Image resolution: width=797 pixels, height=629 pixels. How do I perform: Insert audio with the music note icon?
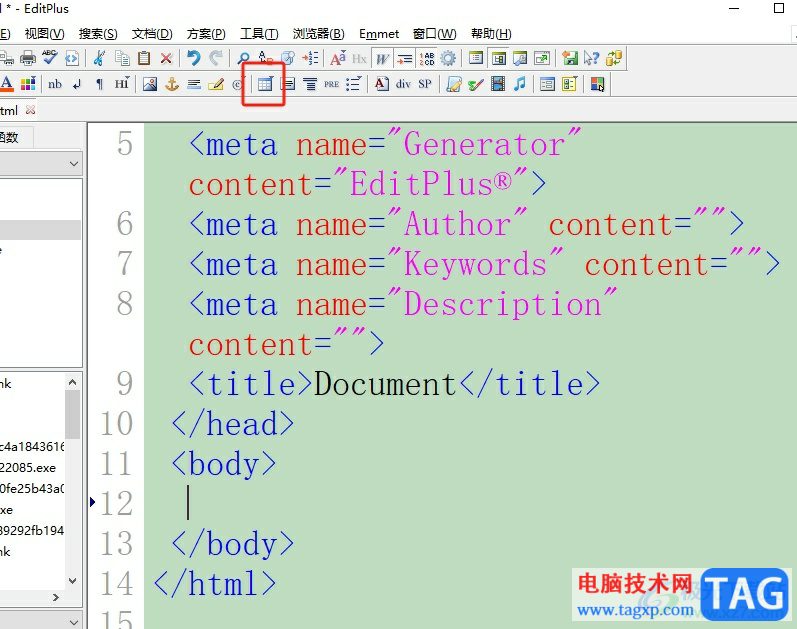[519, 84]
